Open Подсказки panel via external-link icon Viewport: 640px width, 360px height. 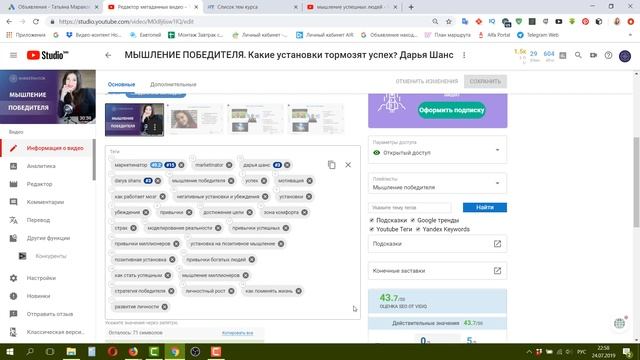coord(497,244)
